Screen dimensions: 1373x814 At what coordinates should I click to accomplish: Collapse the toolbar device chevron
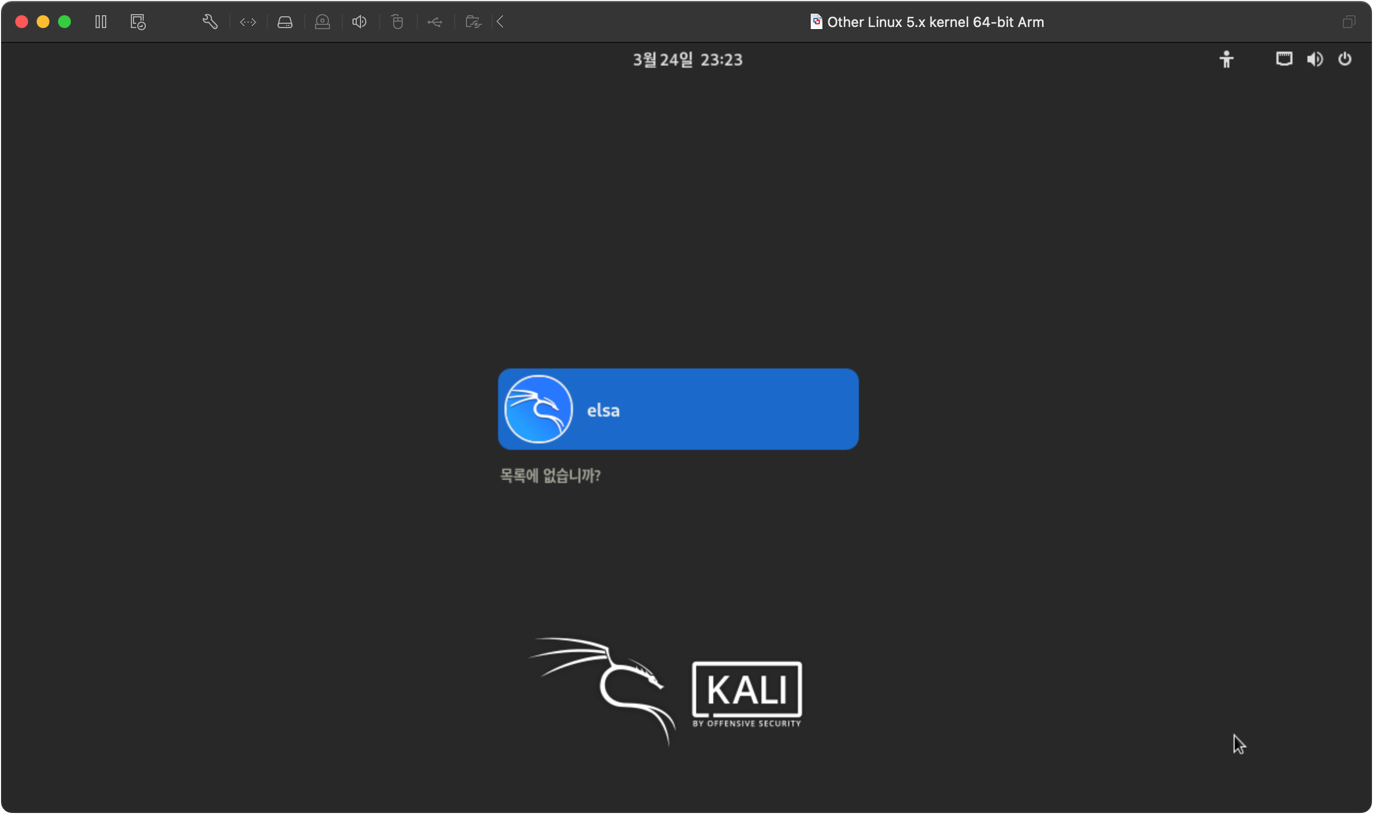point(500,22)
